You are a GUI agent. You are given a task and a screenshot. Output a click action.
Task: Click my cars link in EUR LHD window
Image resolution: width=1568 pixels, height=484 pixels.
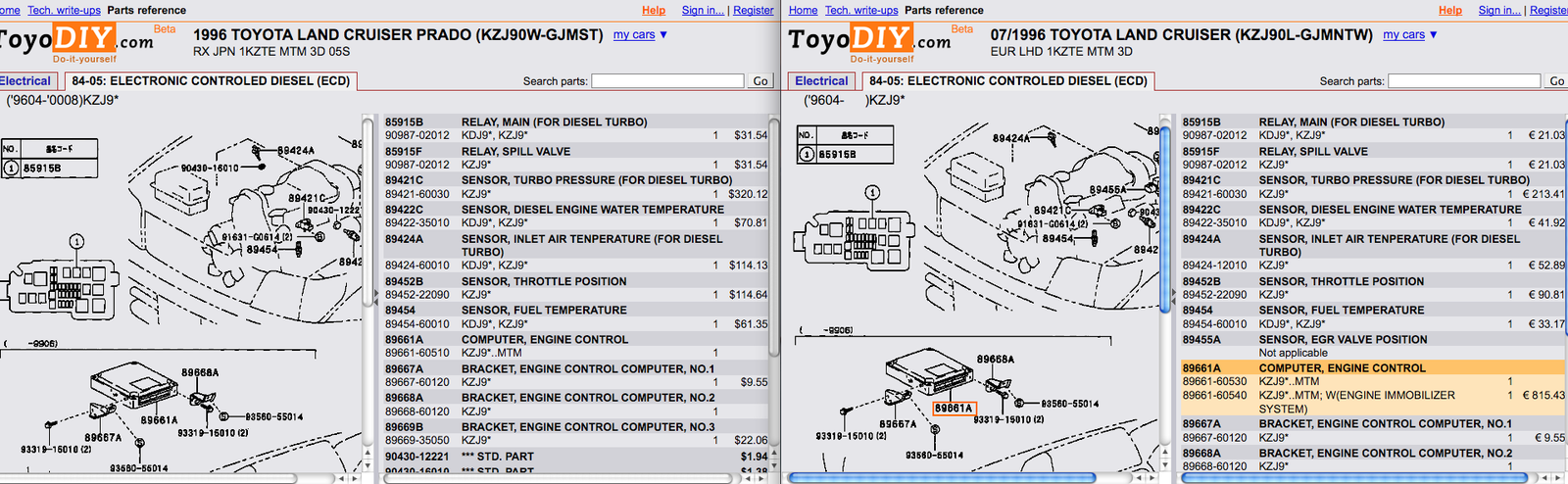(x=1404, y=34)
